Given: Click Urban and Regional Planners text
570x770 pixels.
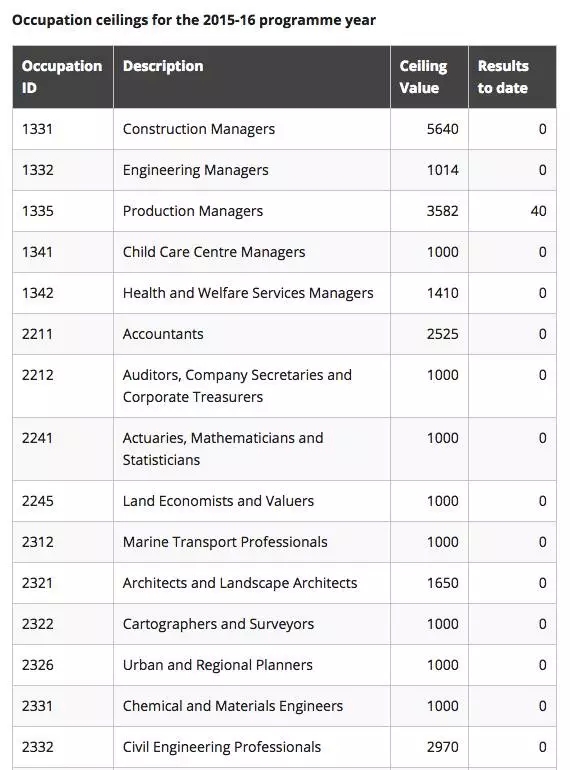Looking at the screenshot, I should tap(217, 665).
